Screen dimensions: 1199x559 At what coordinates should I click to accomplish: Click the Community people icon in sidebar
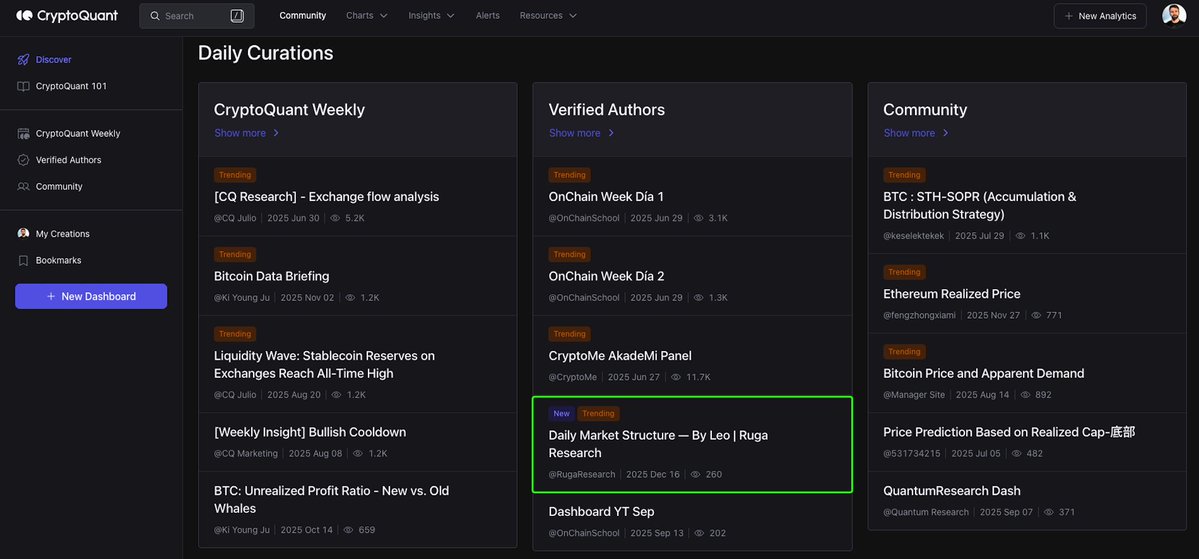pyautogui.click(x=23, y=187)
